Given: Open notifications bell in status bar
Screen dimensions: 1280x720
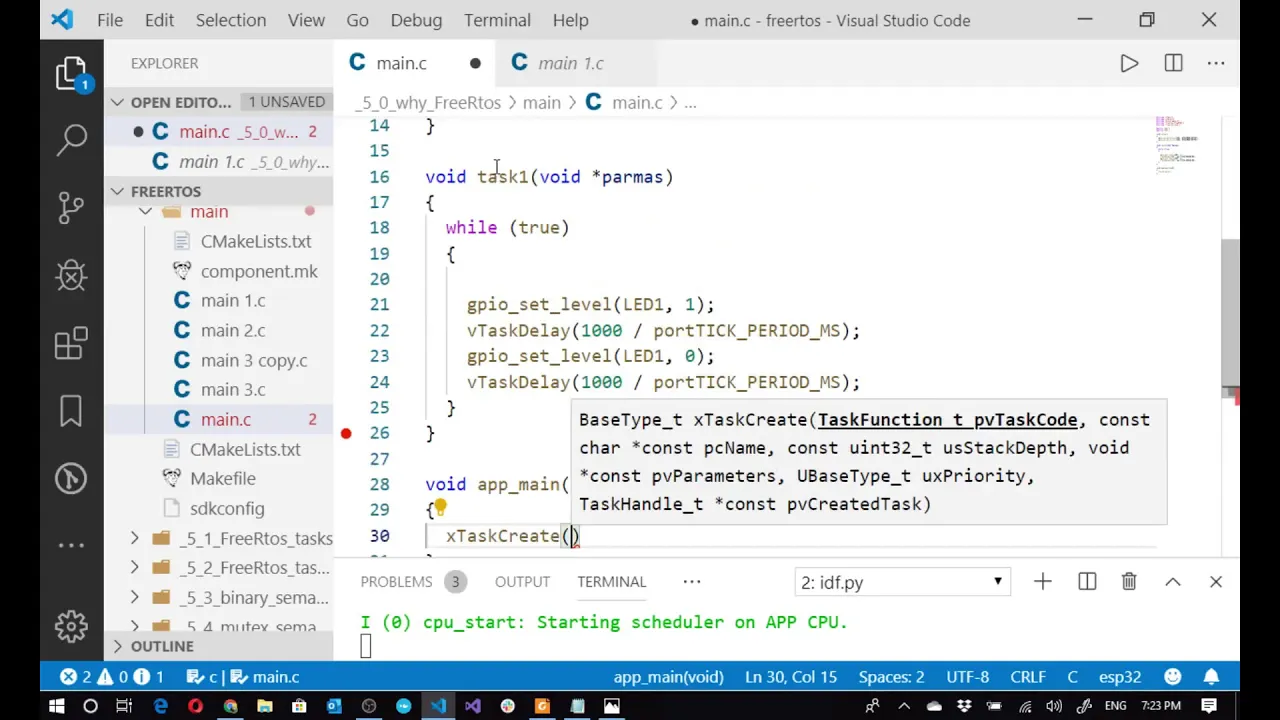Looking at the screenshot, I should tap(1211, 677).
